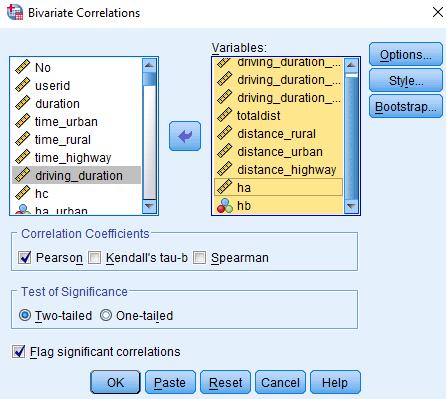Viewport: 446px width, 399px height.
Task: Tick the Spearman checkbox
Action: [199, 257]
